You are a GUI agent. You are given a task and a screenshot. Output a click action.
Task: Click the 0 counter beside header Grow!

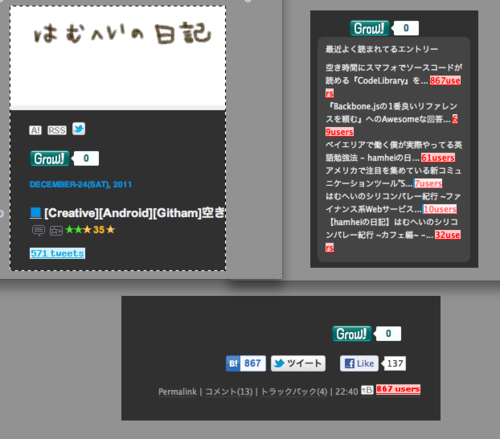(x=86, y=158)
